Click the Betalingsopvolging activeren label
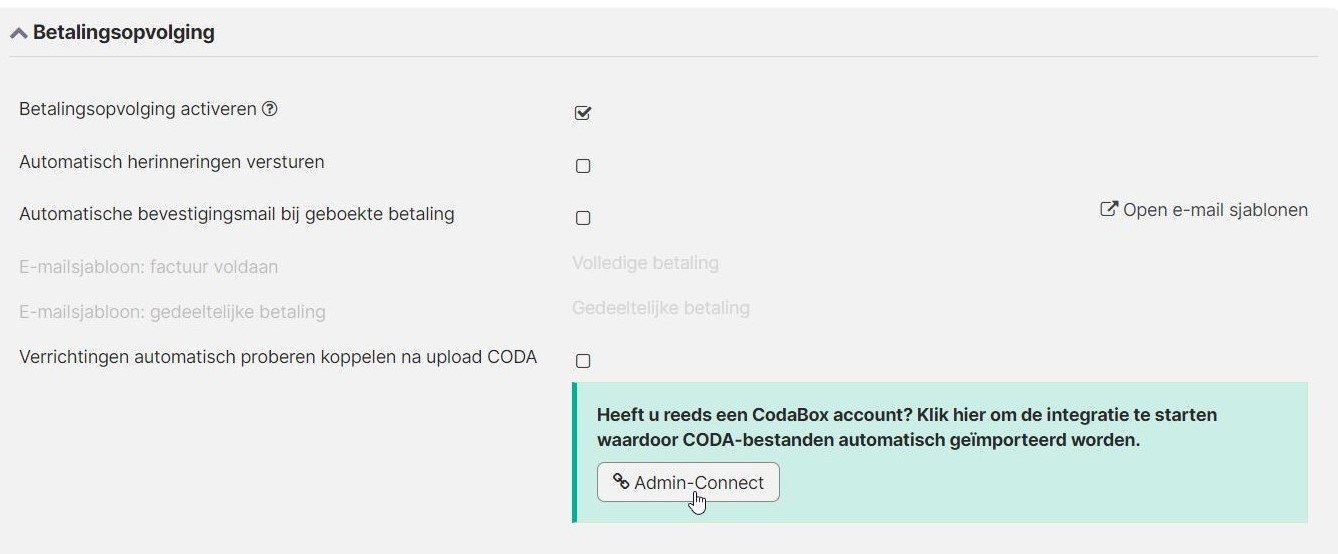The image size is (1338, 554). click(137, 109)
